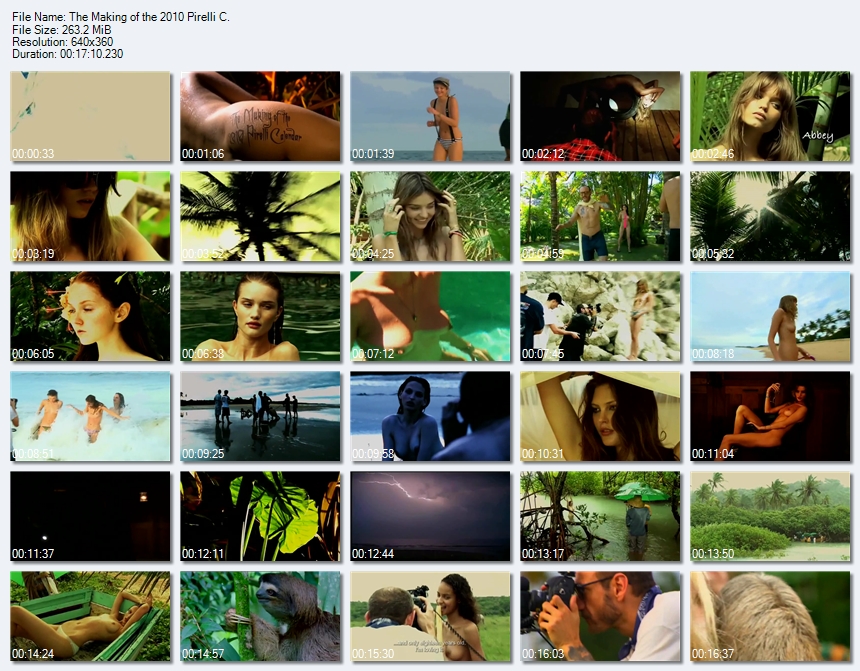Select the thumbnail captioned "Abbey" at 00:02:46
Image resolution: width=860 pixels, height=671 pixels.
770,116
